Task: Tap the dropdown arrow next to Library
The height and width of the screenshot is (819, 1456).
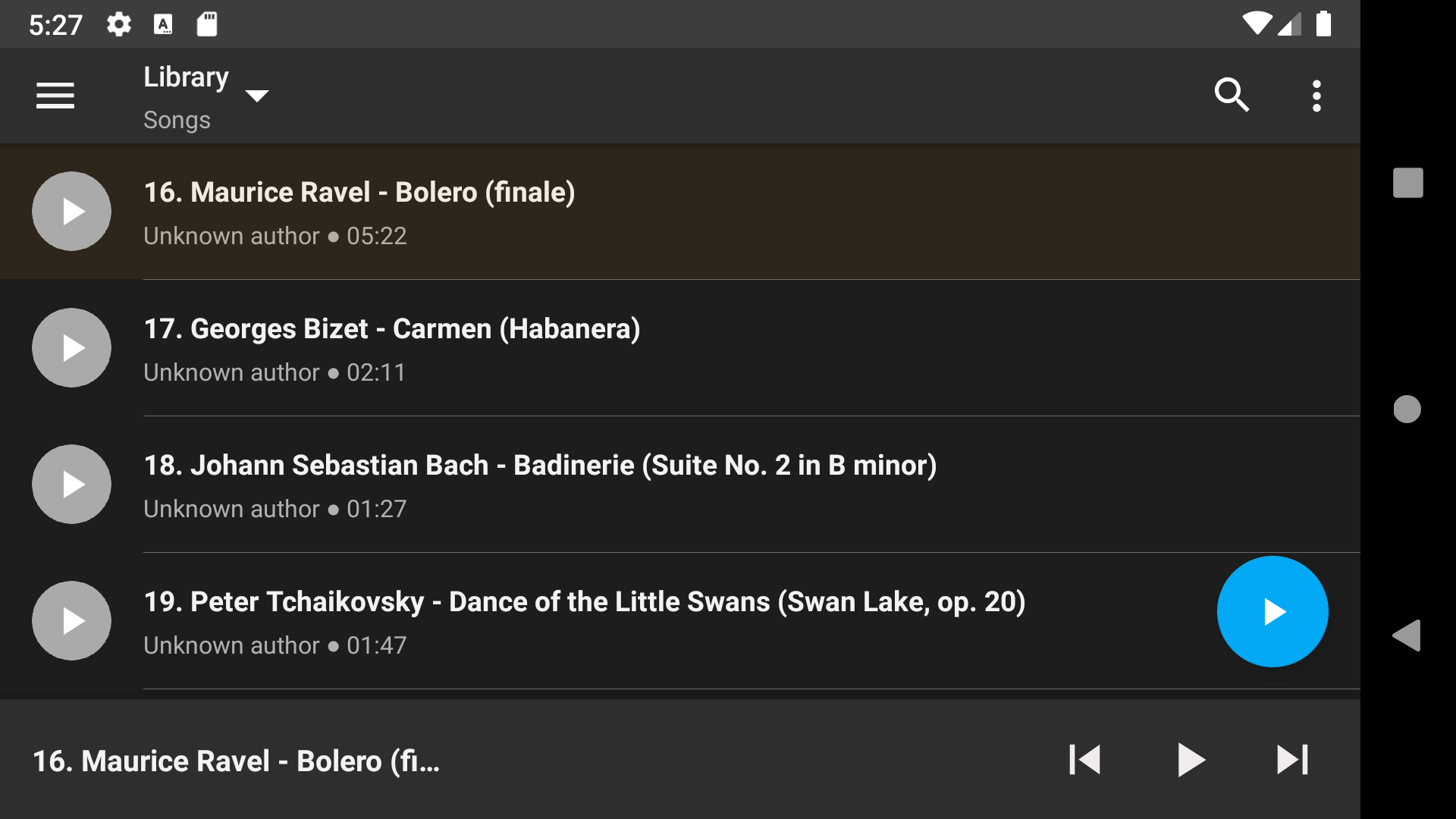Action: tap(257, 97)
